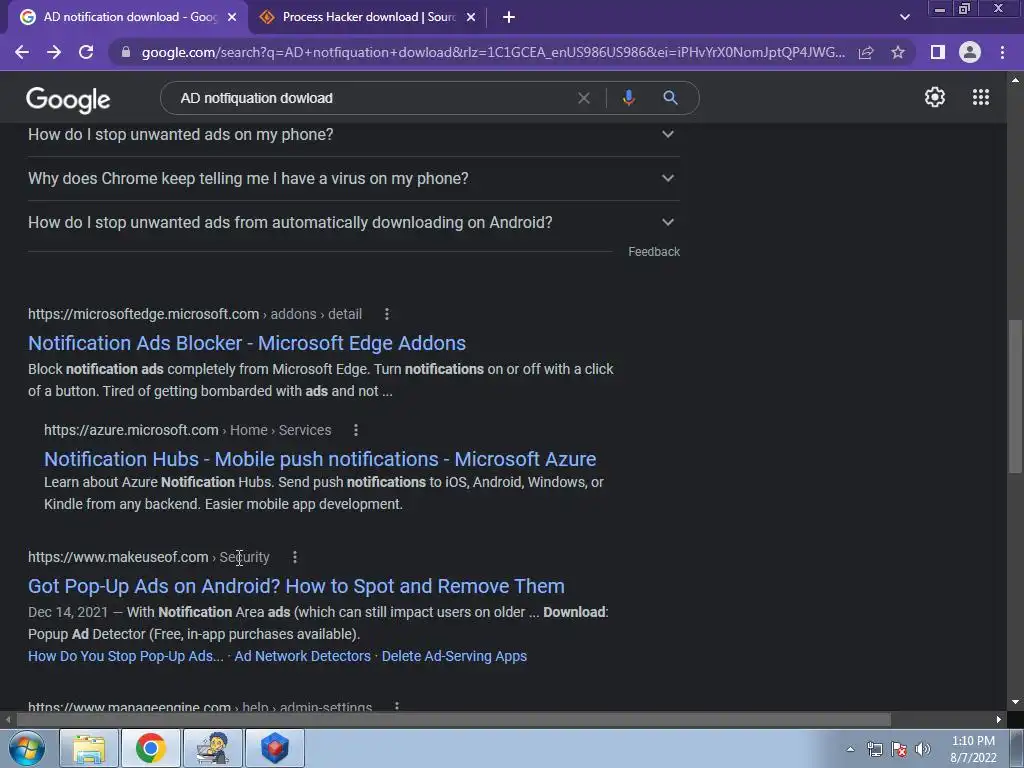Click the horizontal page scrollbar thumb
1024x768 pixels.
pos(453,720)
